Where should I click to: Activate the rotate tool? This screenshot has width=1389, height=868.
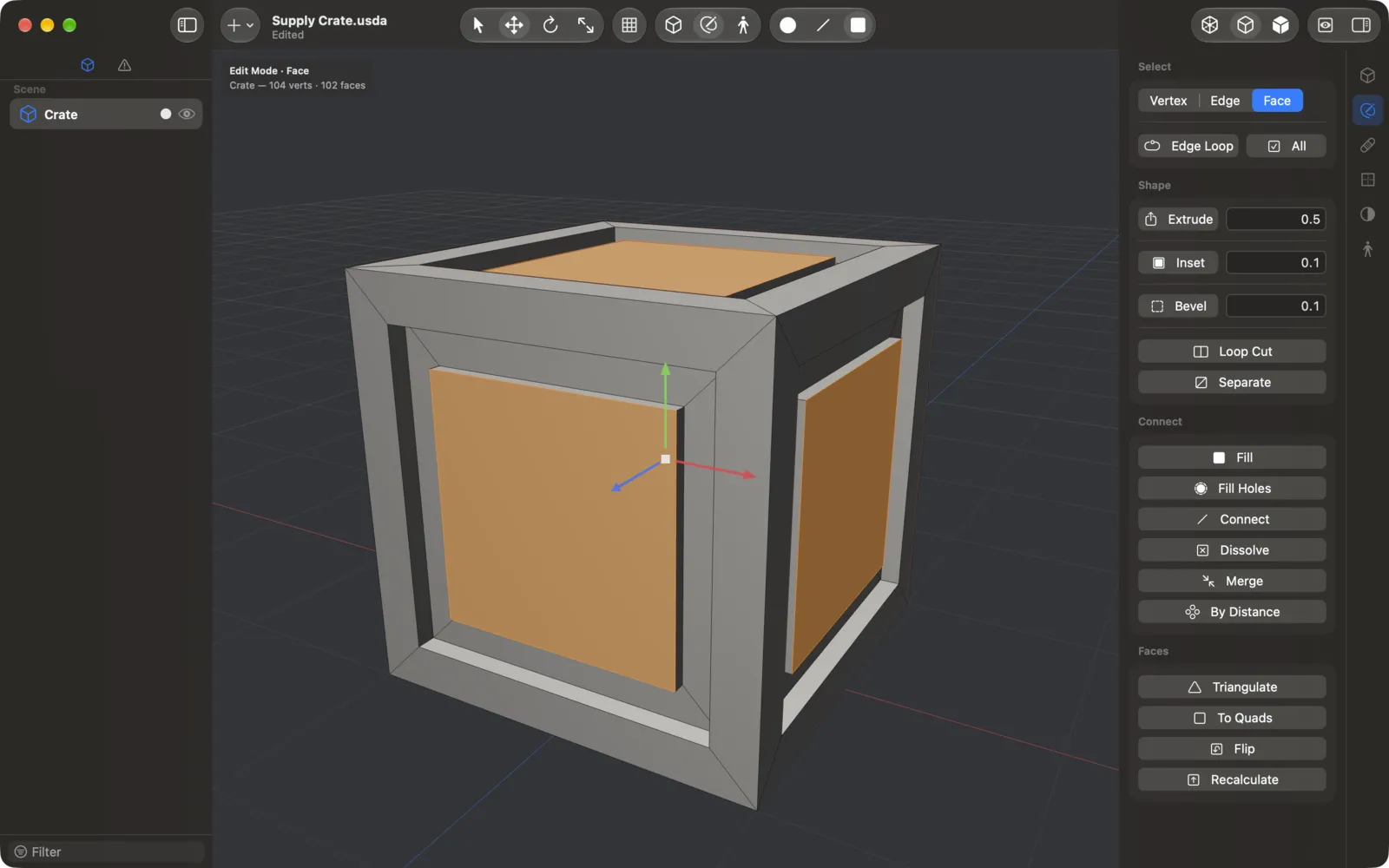(550, 25)
